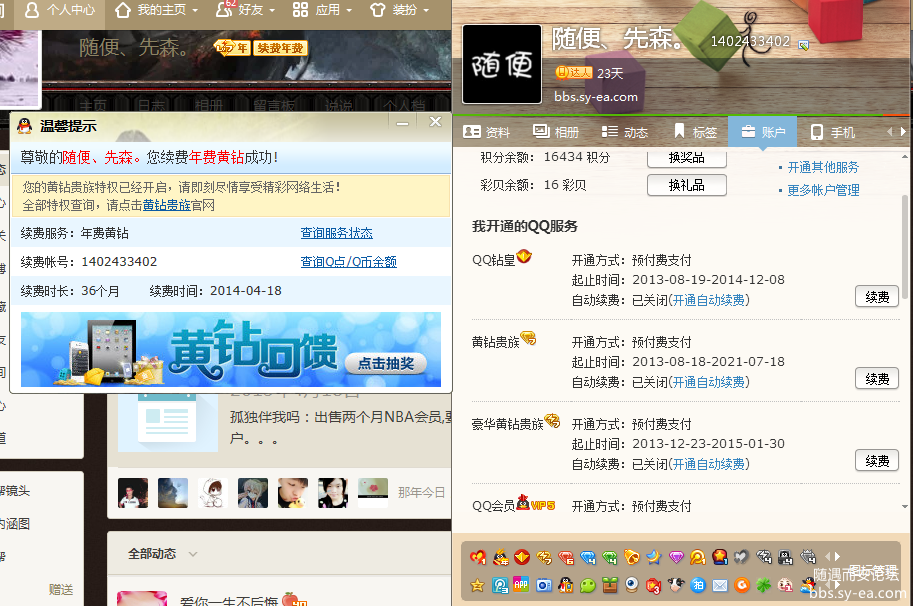
Task: Click the purple diamond icon
Action: pos(676,557)
